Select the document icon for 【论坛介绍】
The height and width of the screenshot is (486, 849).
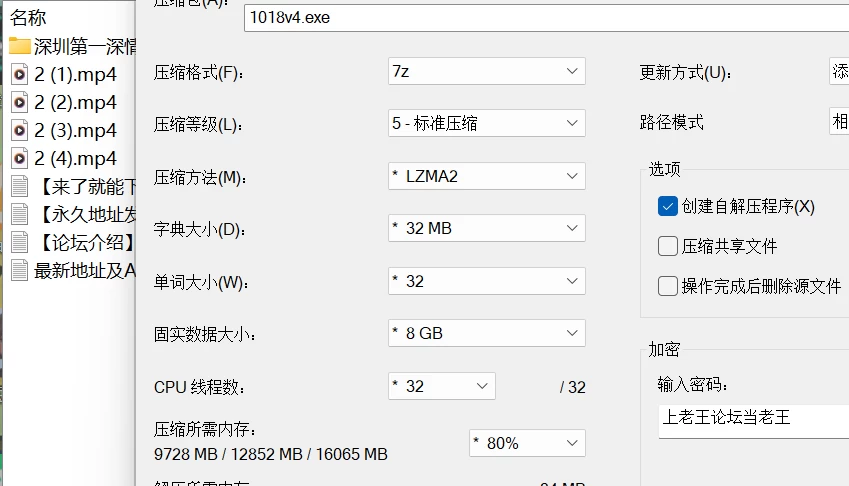pyautogui.click(x=19, y=242)
